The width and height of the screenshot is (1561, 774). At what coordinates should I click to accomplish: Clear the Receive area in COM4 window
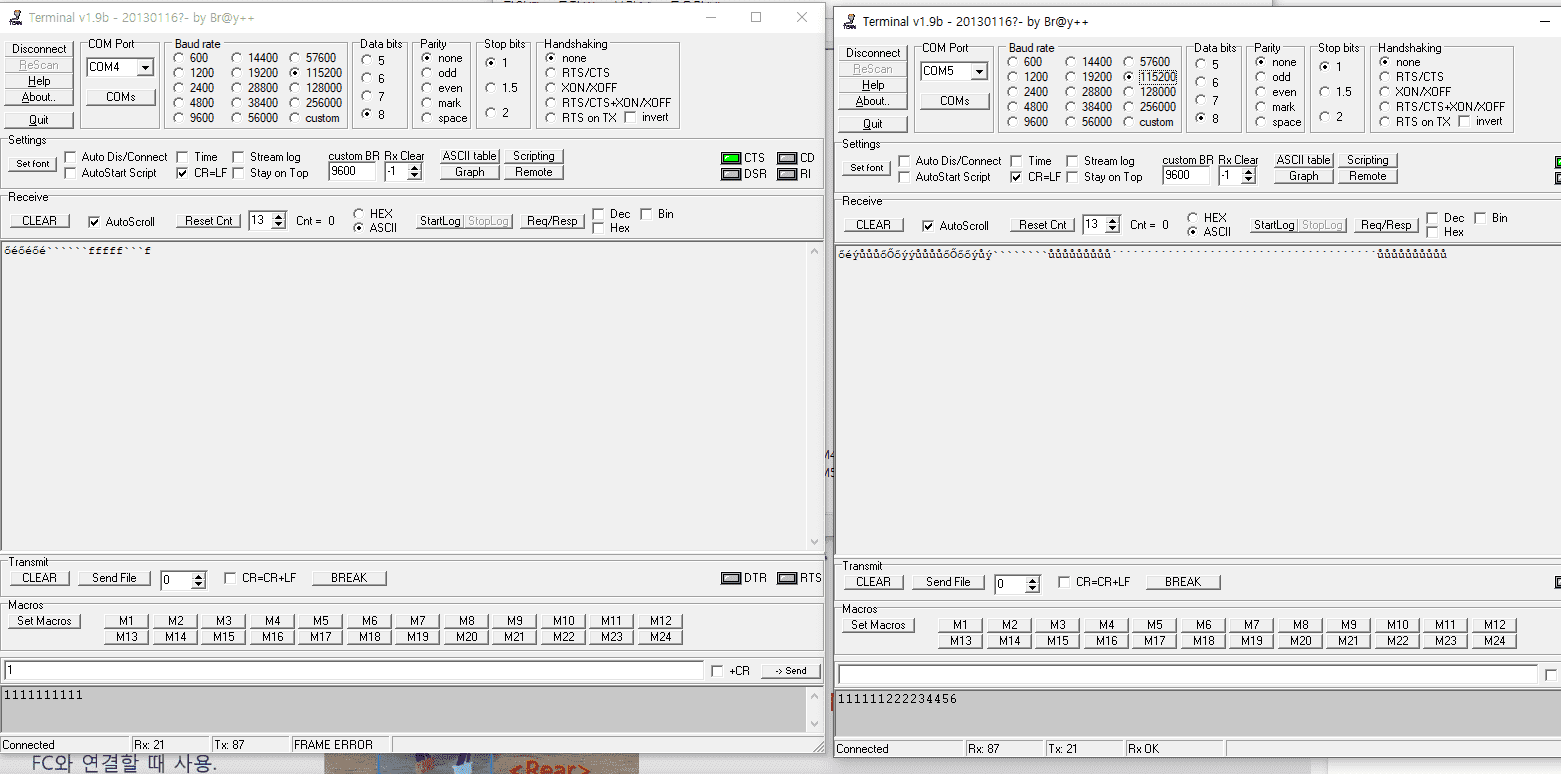coord(40,221)
